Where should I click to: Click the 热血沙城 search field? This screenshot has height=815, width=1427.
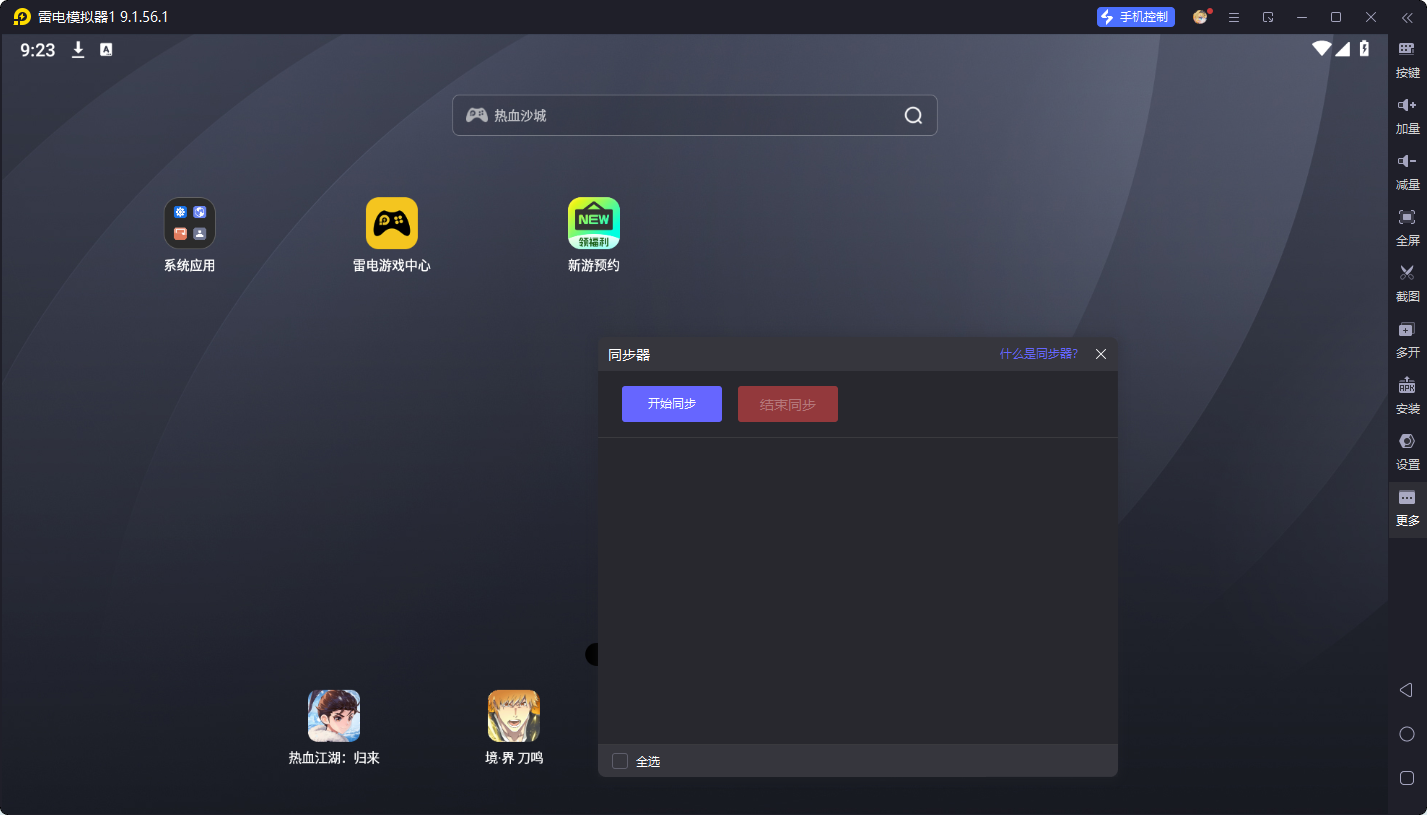(x=695, y=115)
